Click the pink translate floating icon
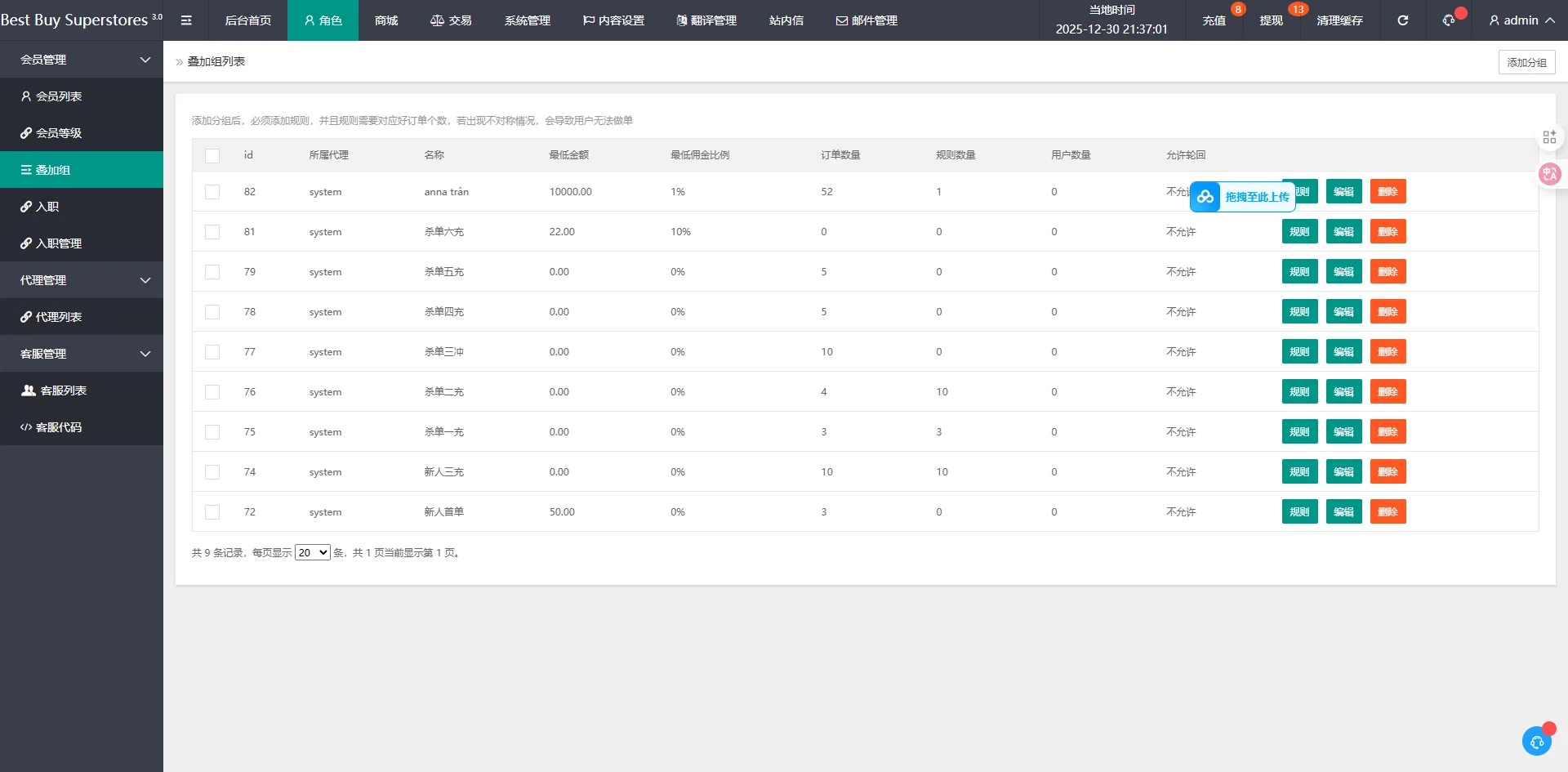 (x=1549, y=173)
